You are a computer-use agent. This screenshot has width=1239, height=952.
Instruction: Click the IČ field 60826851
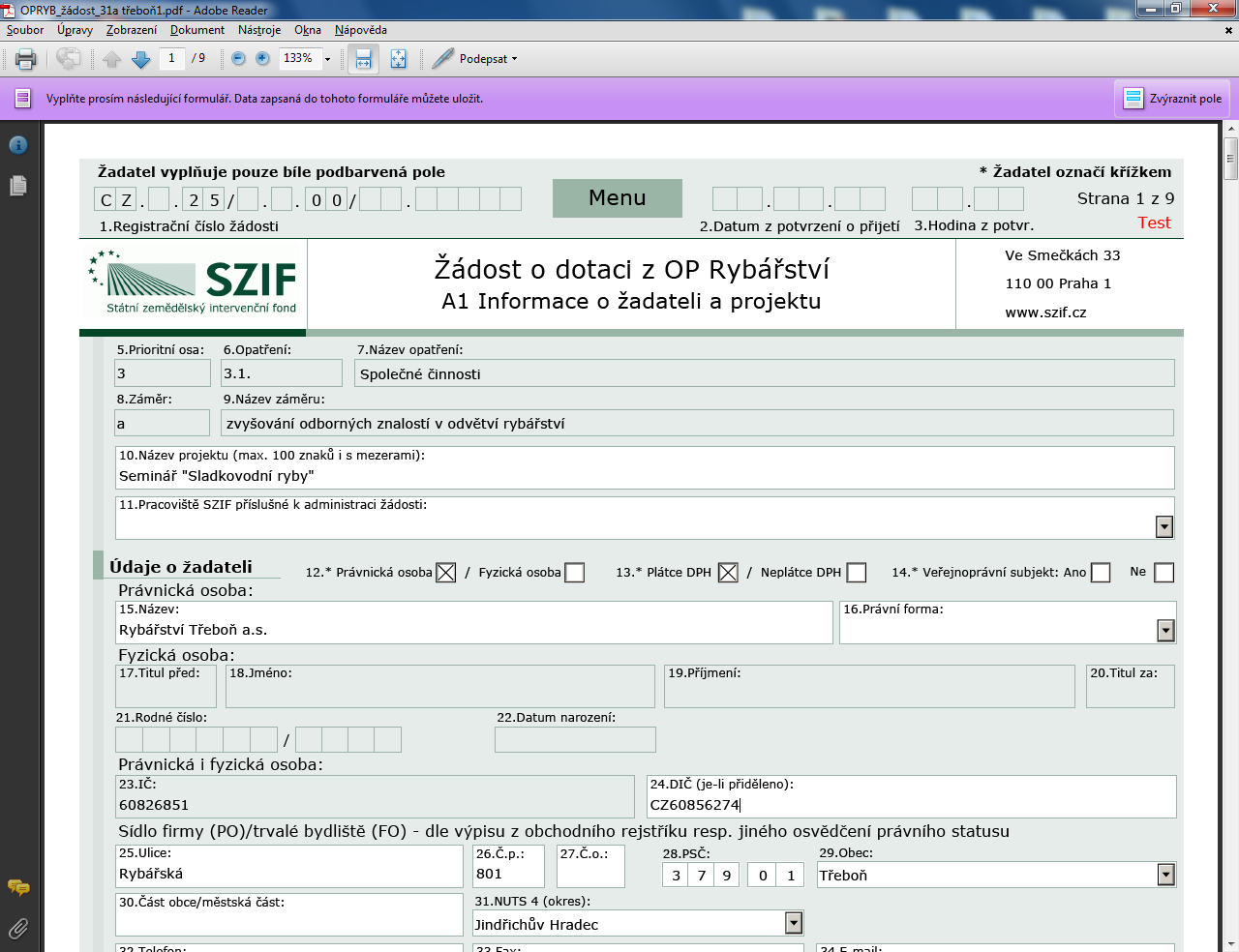(375, 796)
